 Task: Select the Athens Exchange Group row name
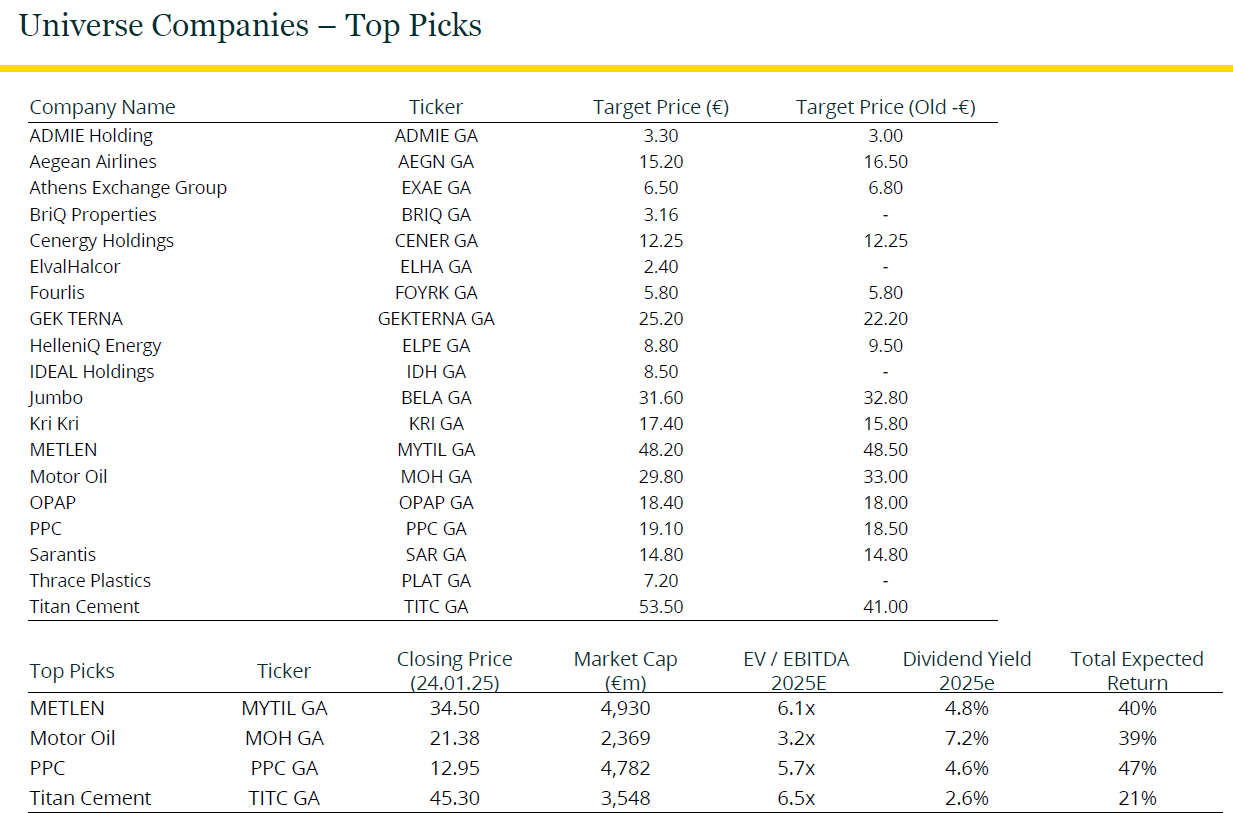[x=128, y=188]
